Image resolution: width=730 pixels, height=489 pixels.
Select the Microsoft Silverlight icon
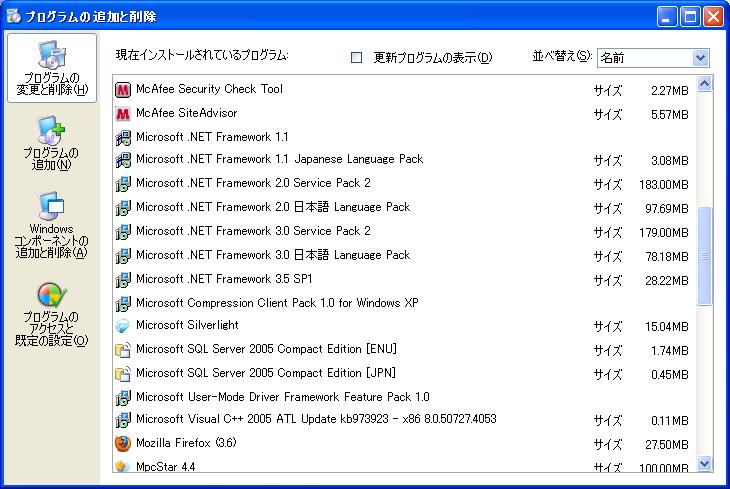click(x=123, y=326)
